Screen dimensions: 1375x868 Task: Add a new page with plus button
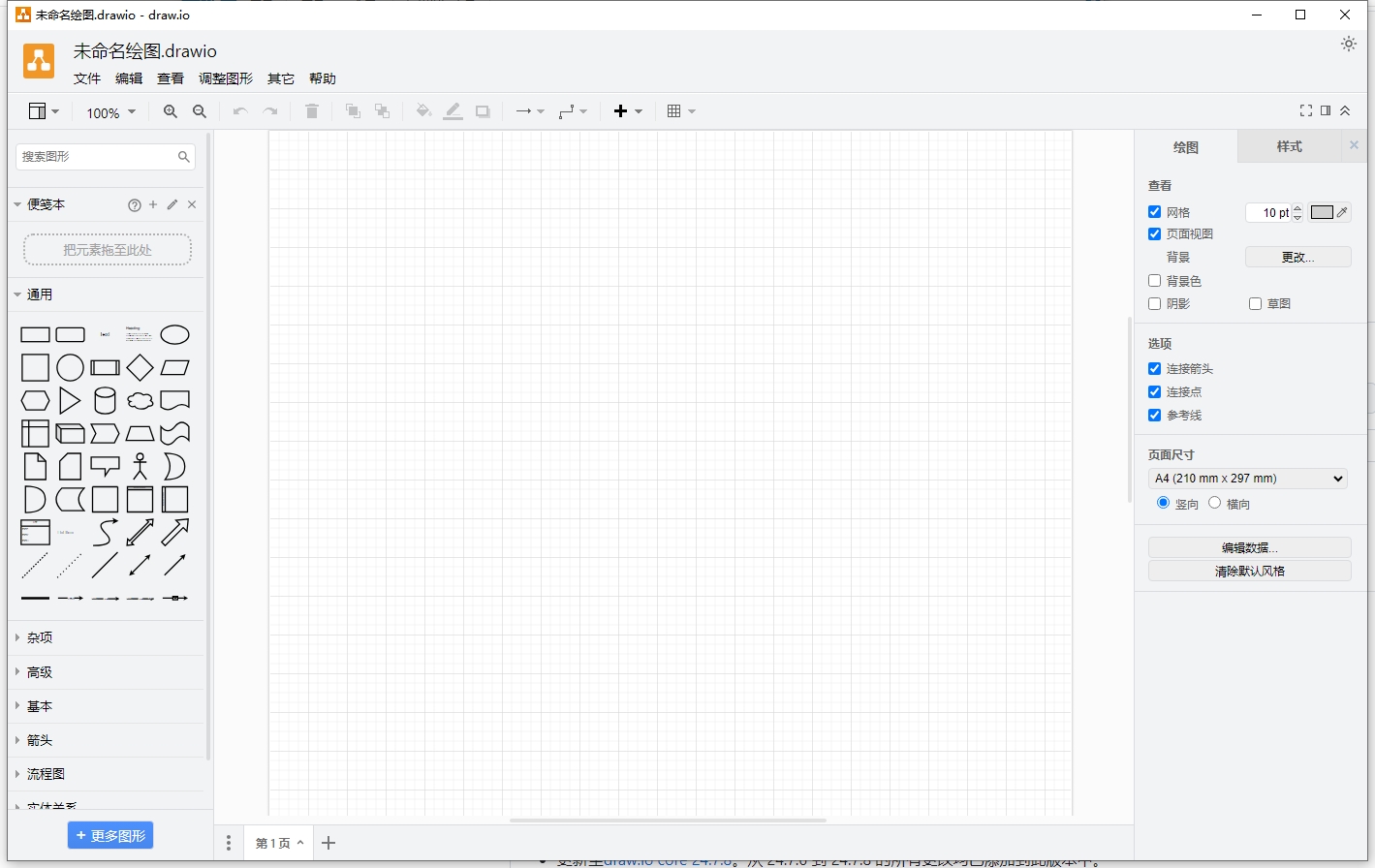pos(328,843)
